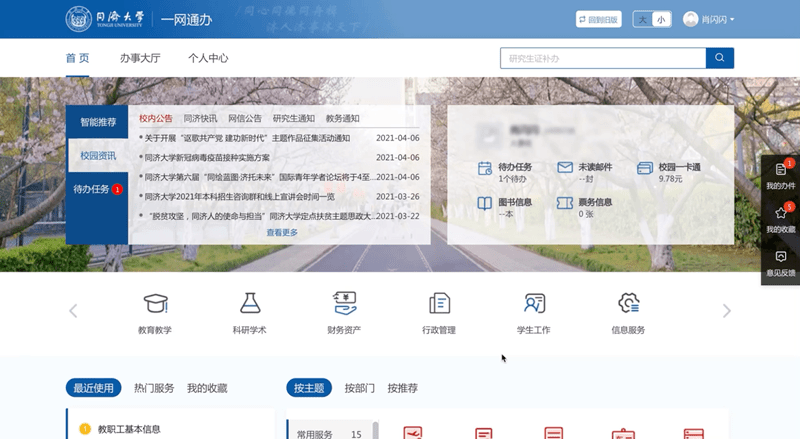Switch font size to 小
800x439 pixels.
(660, 19)
